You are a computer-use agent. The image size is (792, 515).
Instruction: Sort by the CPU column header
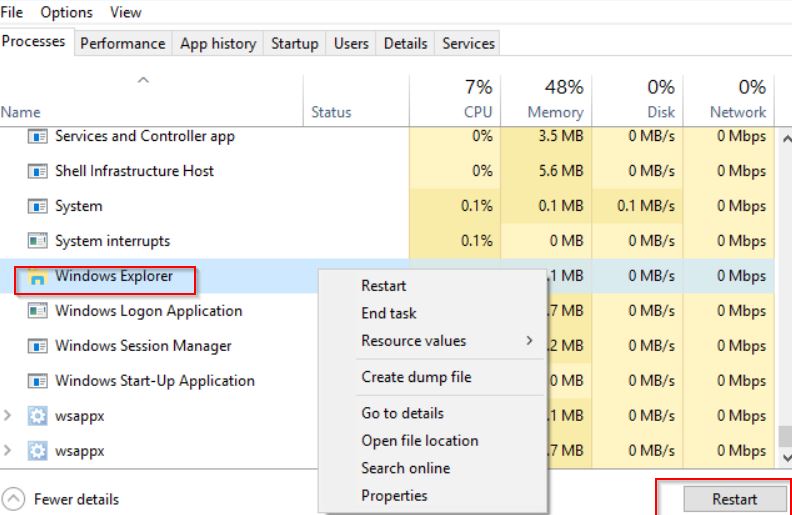point(455,101)
